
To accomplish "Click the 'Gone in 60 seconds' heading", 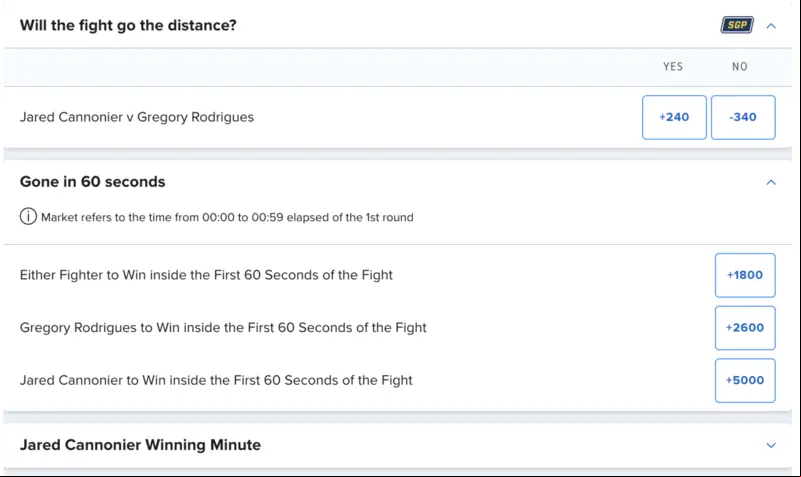I will pos(92,182).
